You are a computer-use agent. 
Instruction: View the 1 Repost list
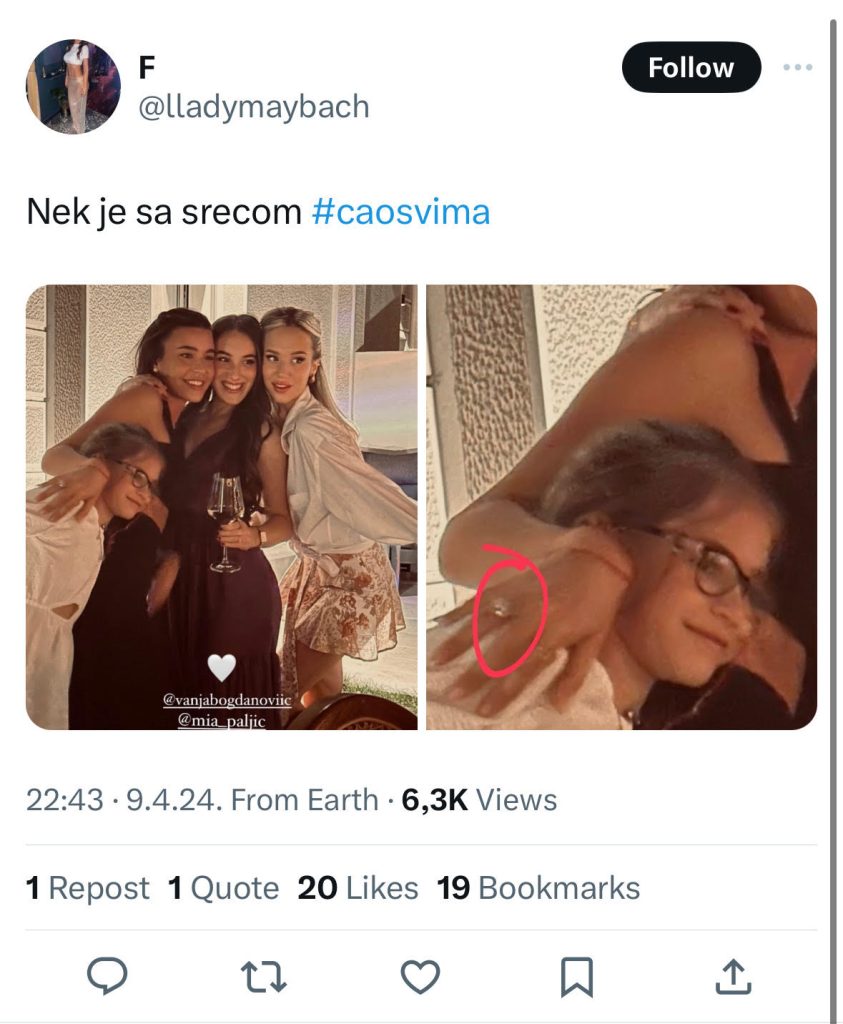coord(87,888)
